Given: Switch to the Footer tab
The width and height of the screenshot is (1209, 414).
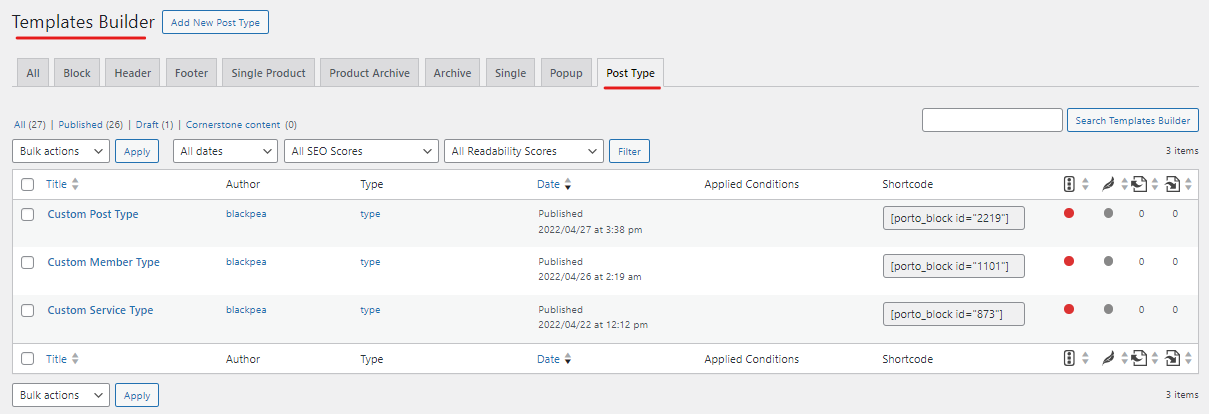Looking at the screenshot, I should coord(191,73).
